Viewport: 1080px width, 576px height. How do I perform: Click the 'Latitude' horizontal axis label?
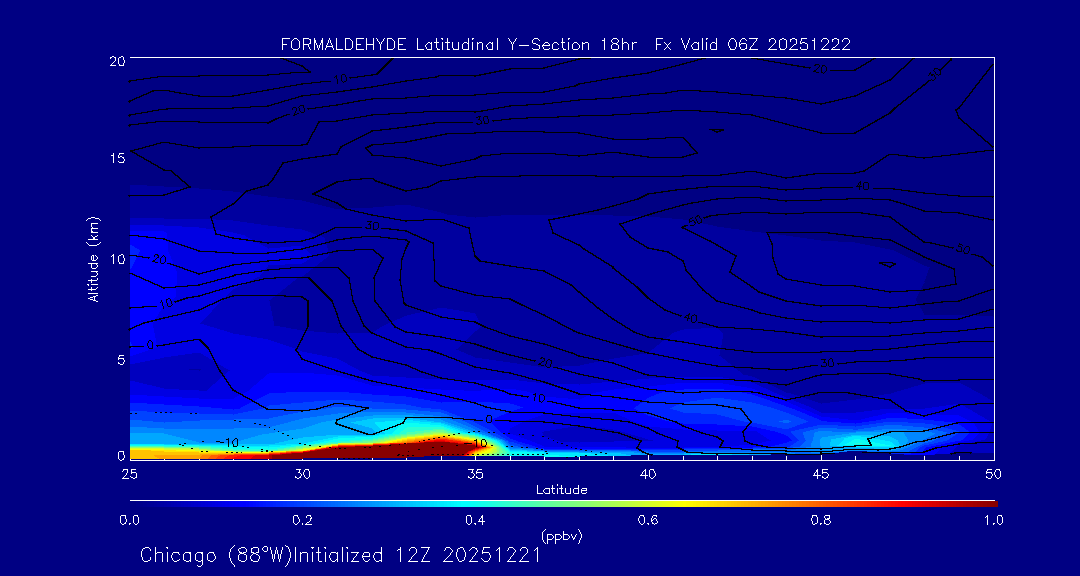click(x=562, y=490)
